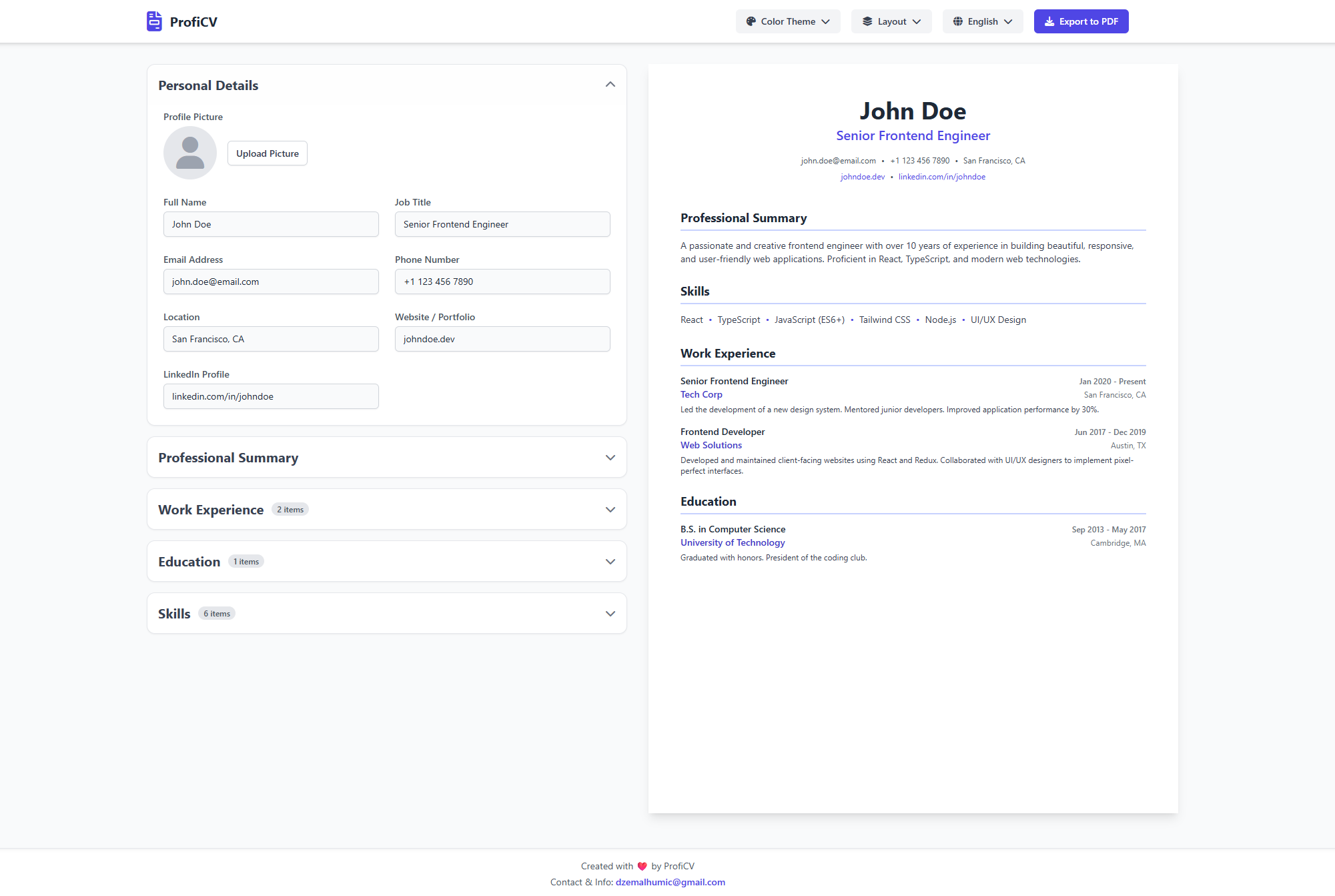Click the download icon on Export to PDF
This screenshot has height=896, width=1335.
pyautogui.click(x=1049, y=21)
